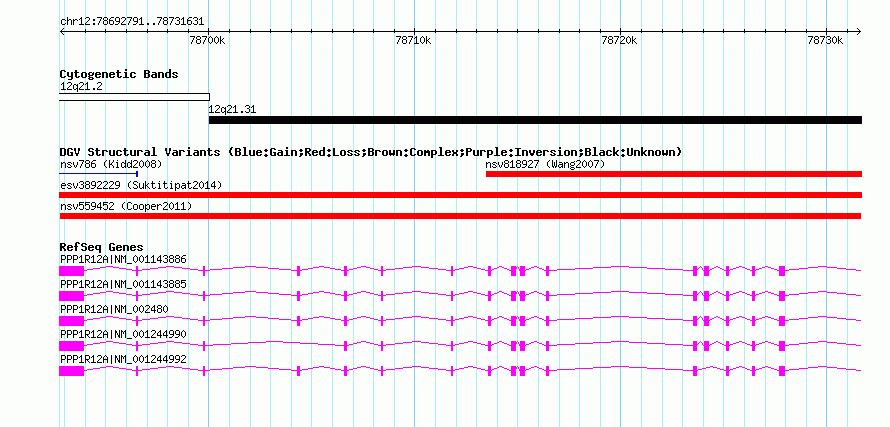The image size is (890, 427).
Task: Click the red esv3892229 loss bar
Action: (x=461, y=195)
